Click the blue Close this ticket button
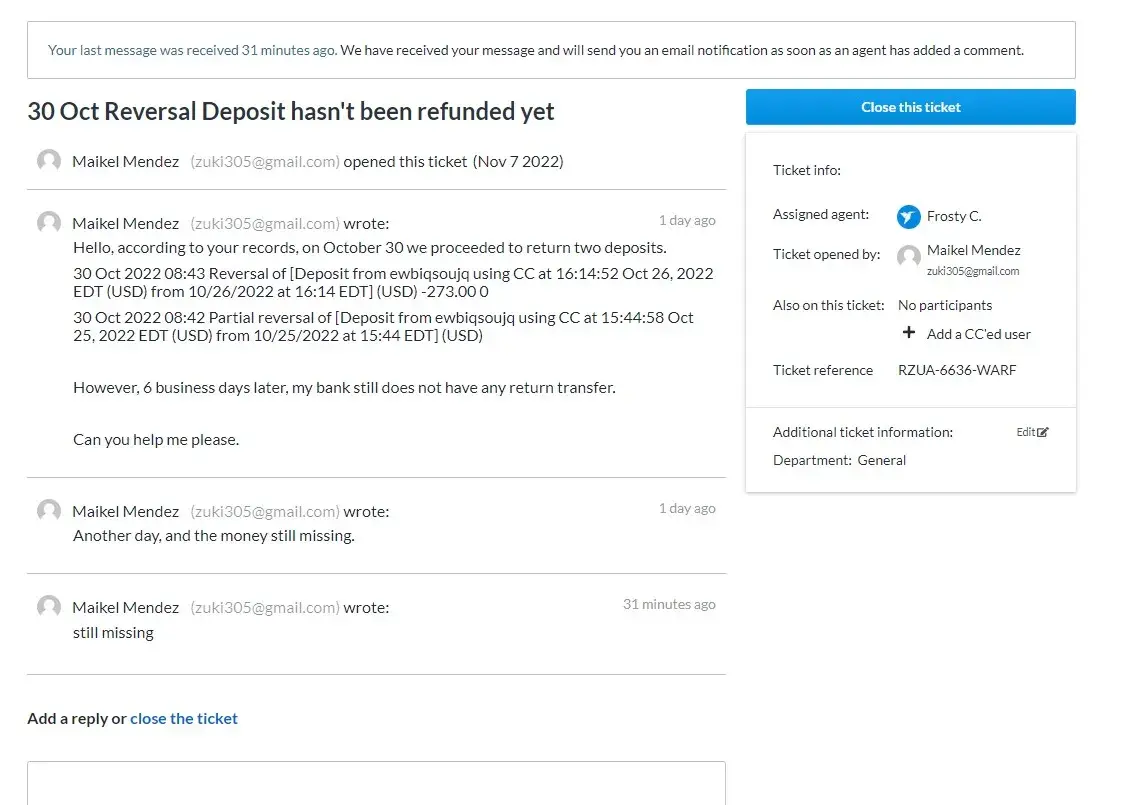This screenshot has height=805, width=1147. point(910,107)
